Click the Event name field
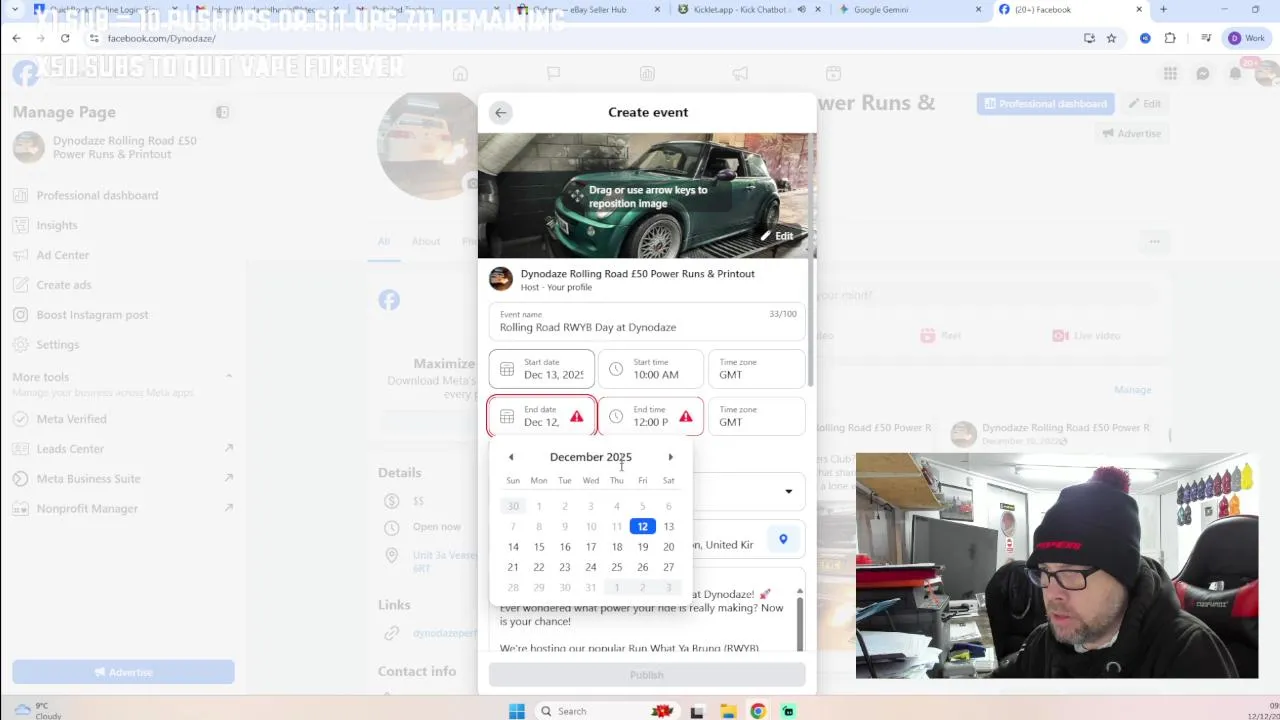The image size is (1280, 720). pos(647,321)
